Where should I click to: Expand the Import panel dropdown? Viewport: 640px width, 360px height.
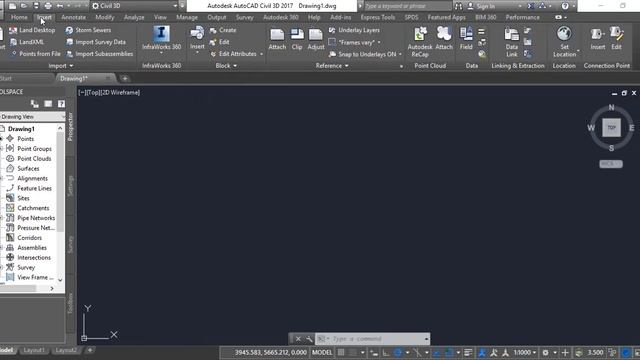pos(61,66)
